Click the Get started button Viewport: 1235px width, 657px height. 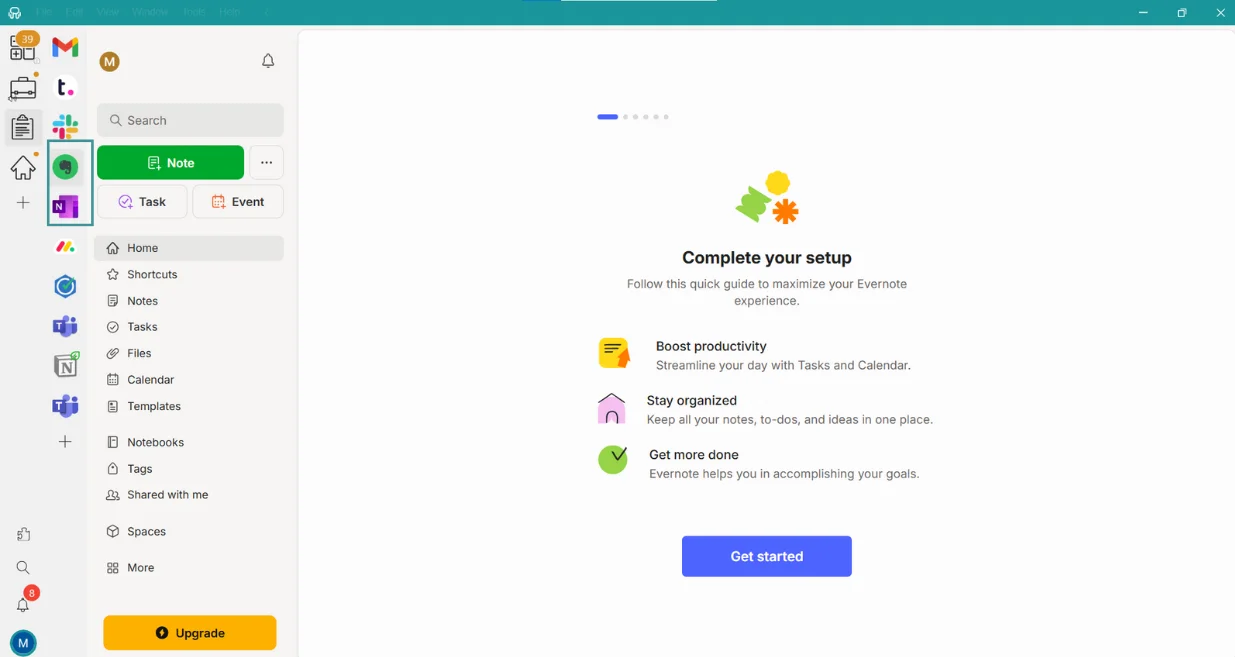767,556
